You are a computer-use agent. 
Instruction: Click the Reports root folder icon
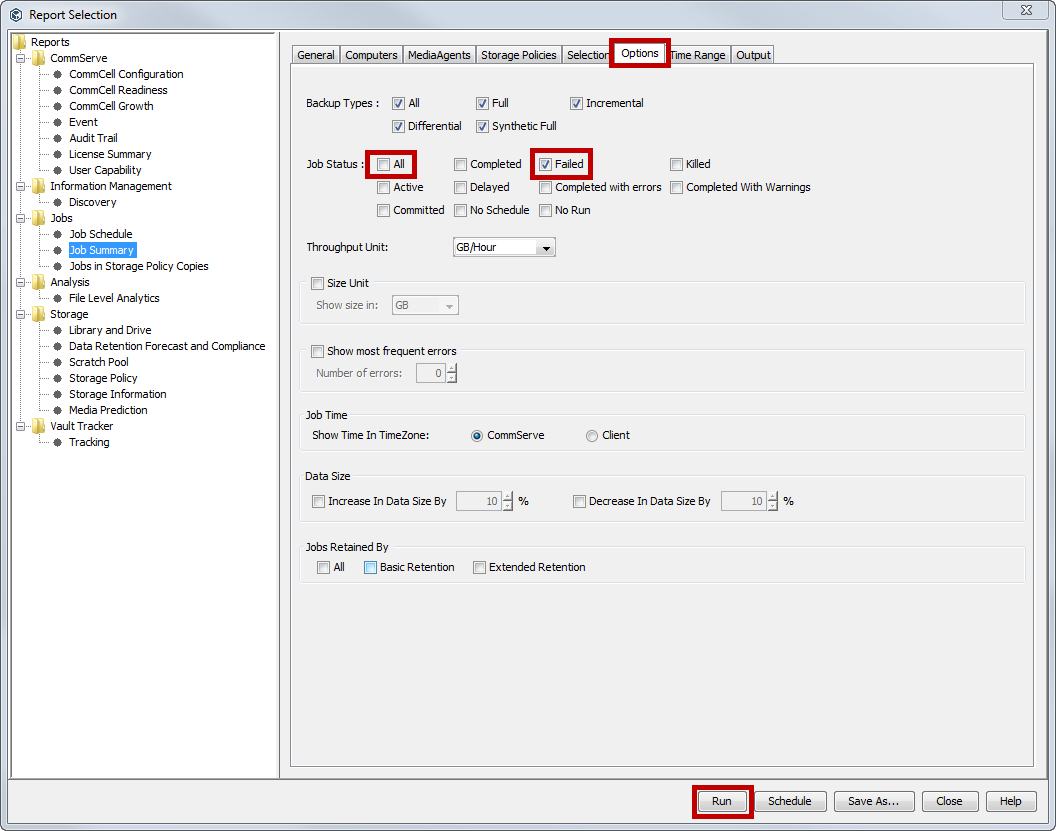20,42
